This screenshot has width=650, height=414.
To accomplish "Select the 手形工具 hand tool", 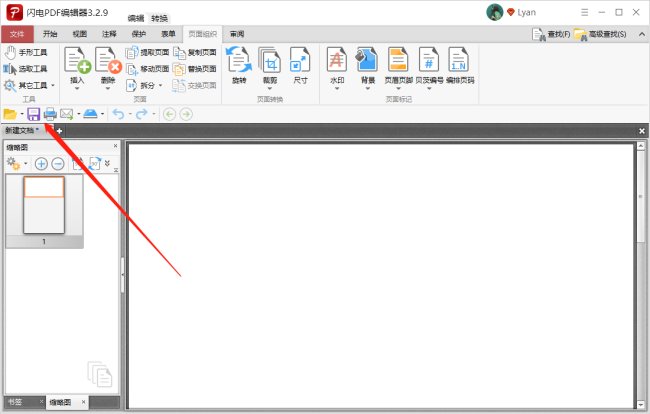I will [x=26, y=53].
